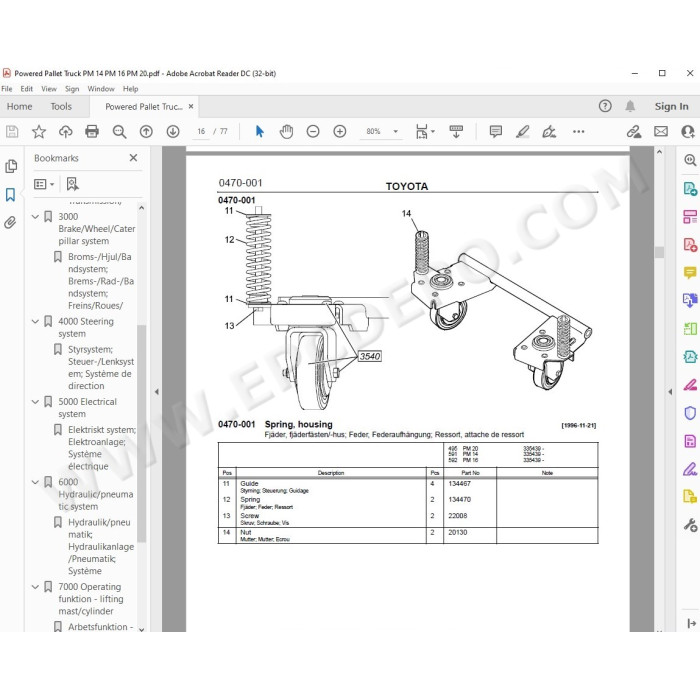This screenshot has height=700, width=700.
Task: Choose the Selection arrow tool
Action: pyautogui.click(x=259, y=131)
